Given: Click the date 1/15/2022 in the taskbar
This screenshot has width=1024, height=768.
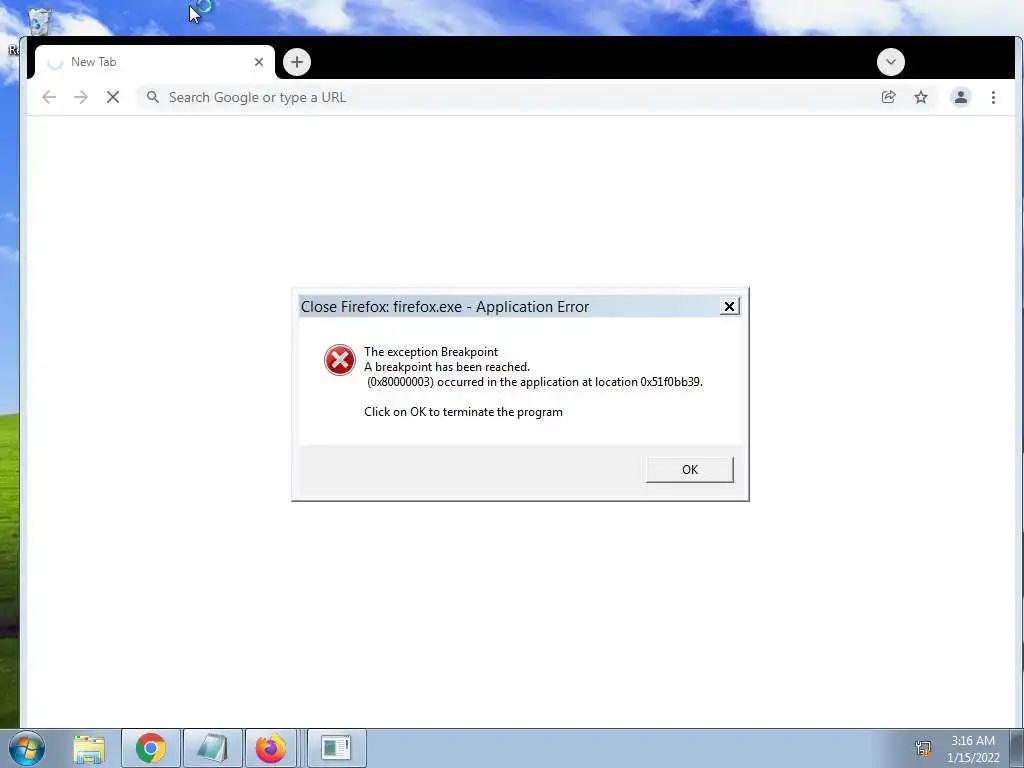Looking at the screenshot, I should pos(973,758).
